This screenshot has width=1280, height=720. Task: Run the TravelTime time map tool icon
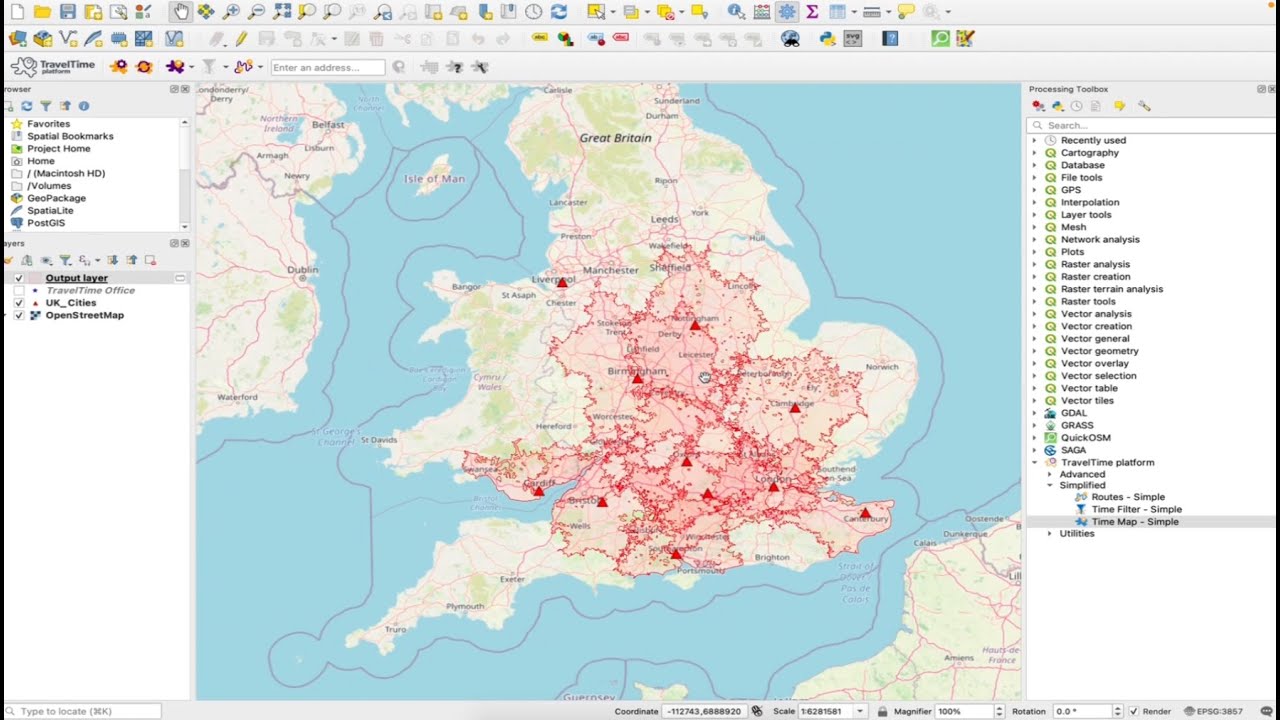[176, 67]
